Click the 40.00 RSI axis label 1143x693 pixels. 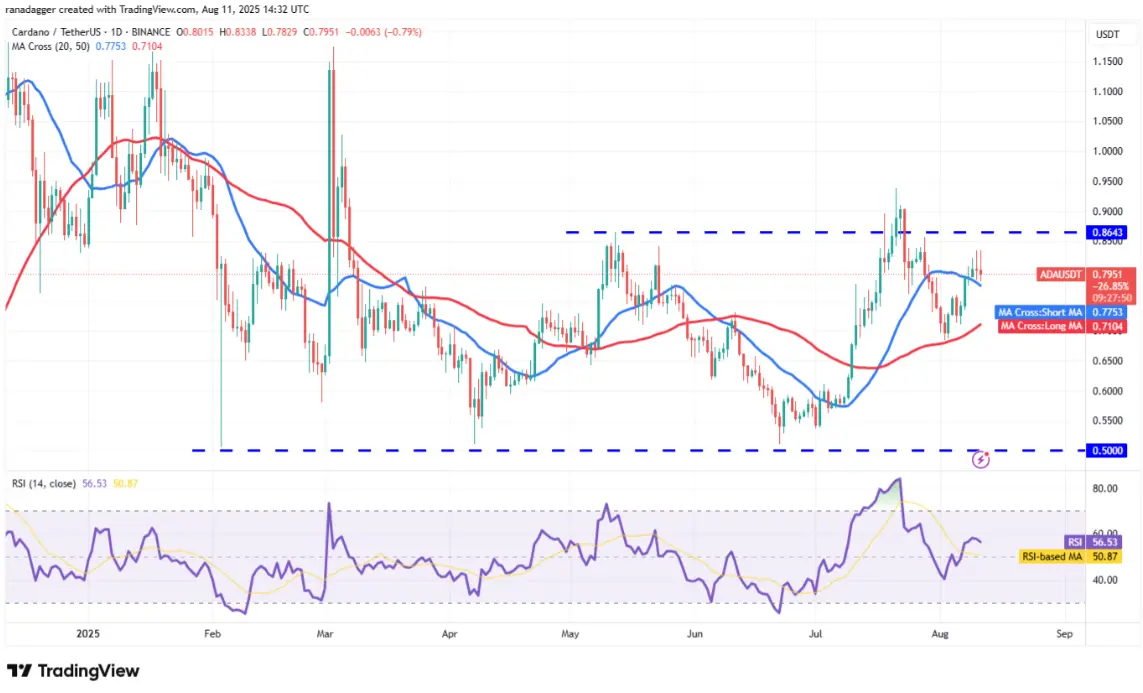point(1104,580)
